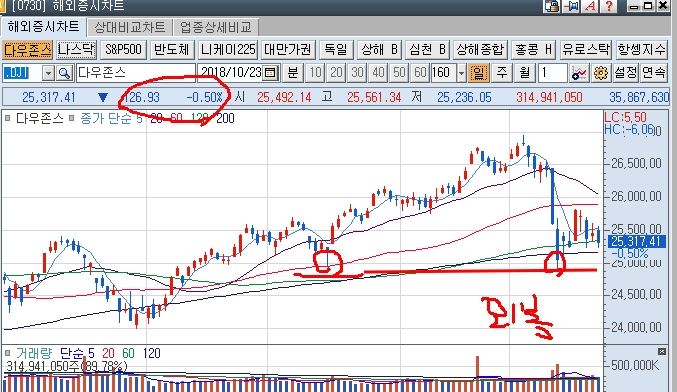
Task: Select the 니케이225 index button
Action: (228, 50)
